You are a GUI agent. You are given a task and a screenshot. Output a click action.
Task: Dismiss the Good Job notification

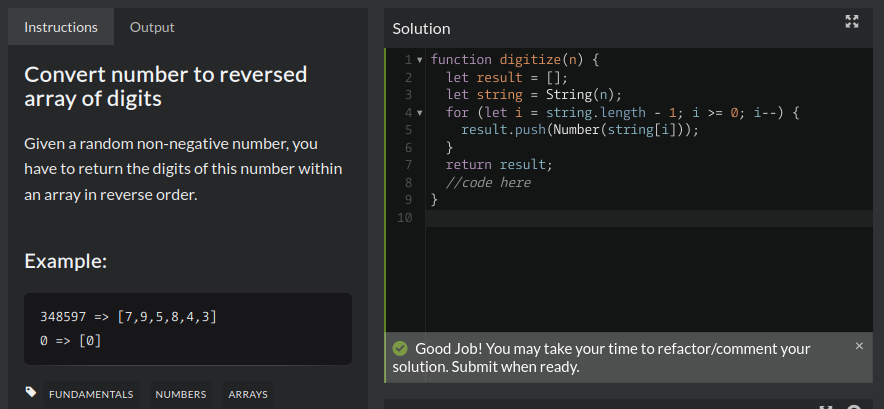tap(859, 346)
